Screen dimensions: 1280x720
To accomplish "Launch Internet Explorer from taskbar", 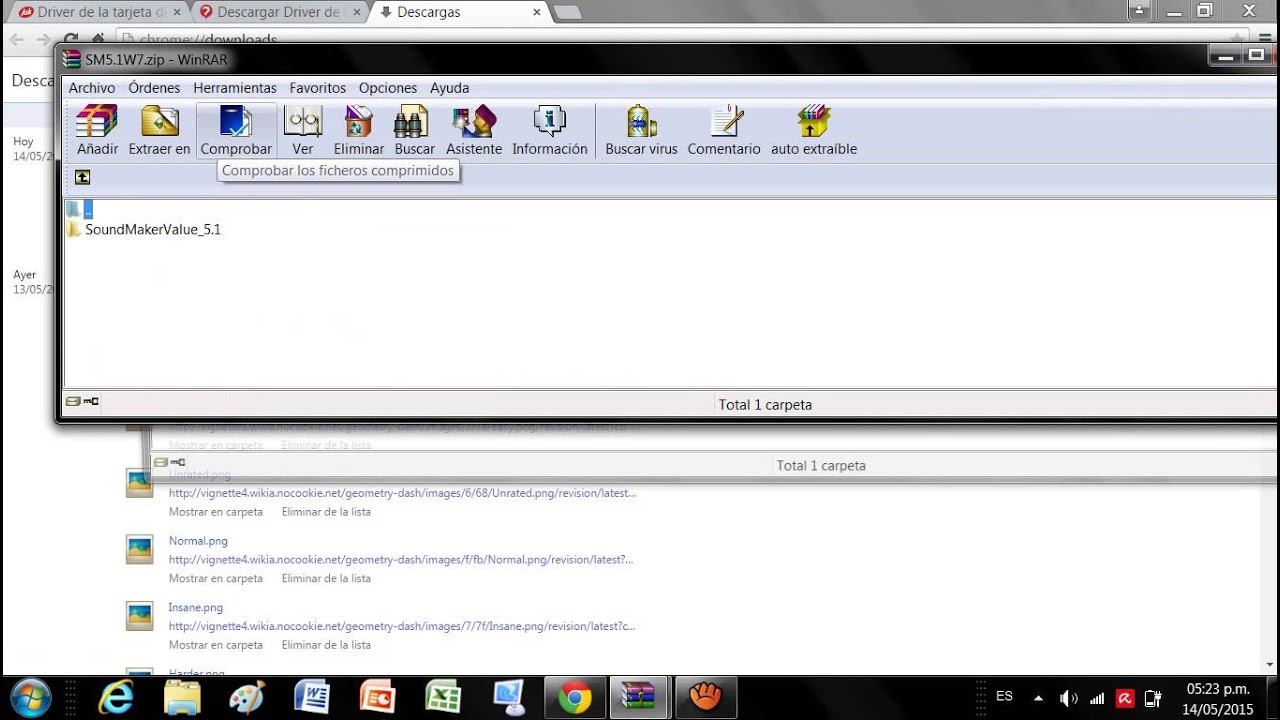I will point(117,697).
